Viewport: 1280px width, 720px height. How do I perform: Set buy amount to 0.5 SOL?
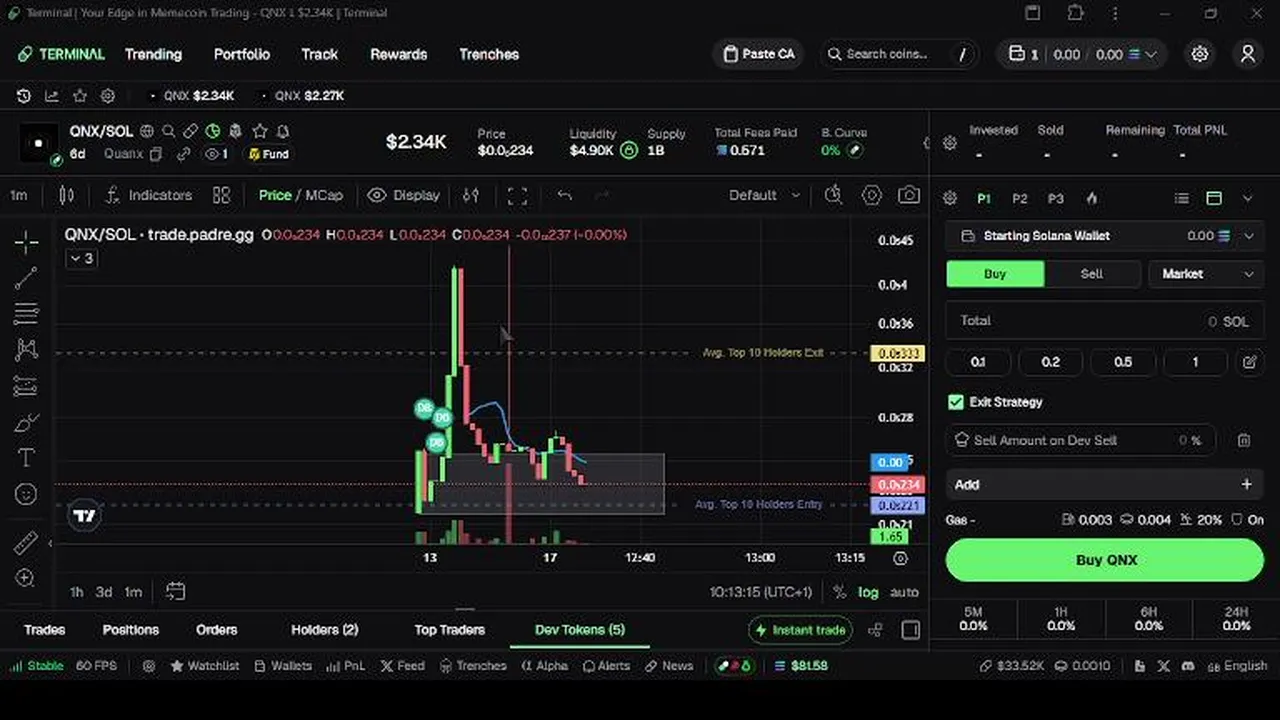[x=1123, y=362]
